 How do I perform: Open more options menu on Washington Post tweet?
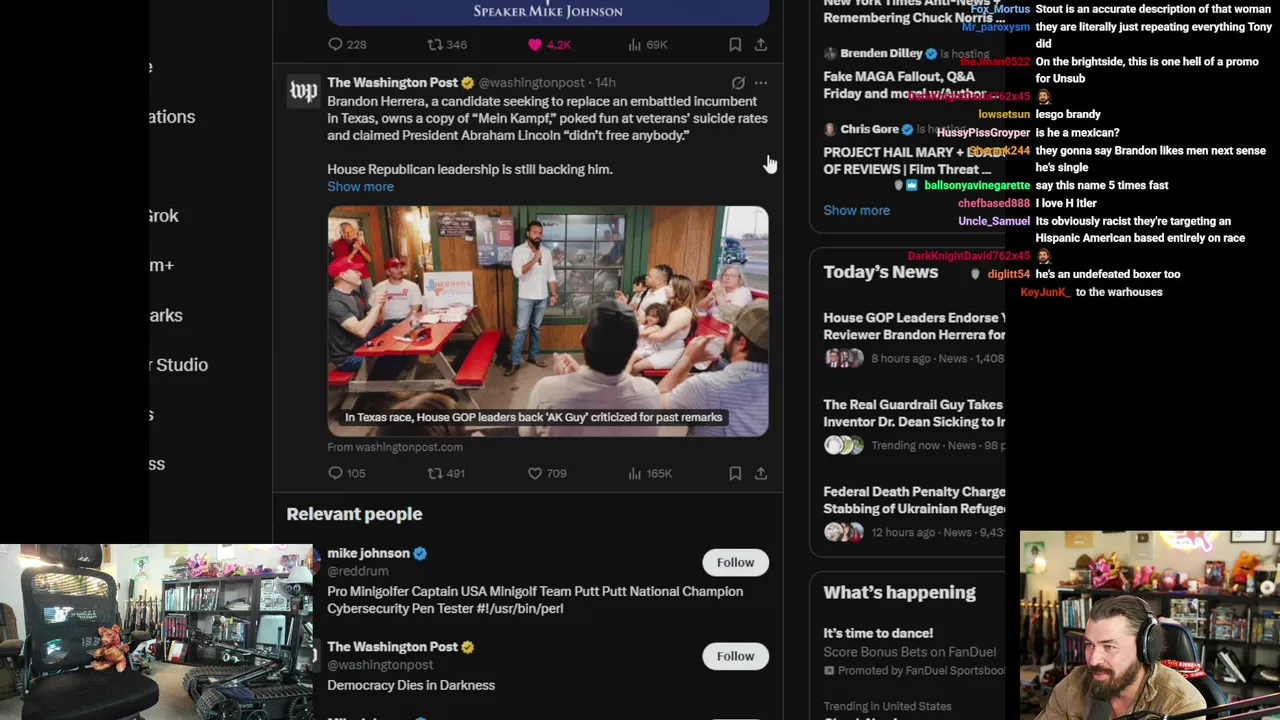761,83
